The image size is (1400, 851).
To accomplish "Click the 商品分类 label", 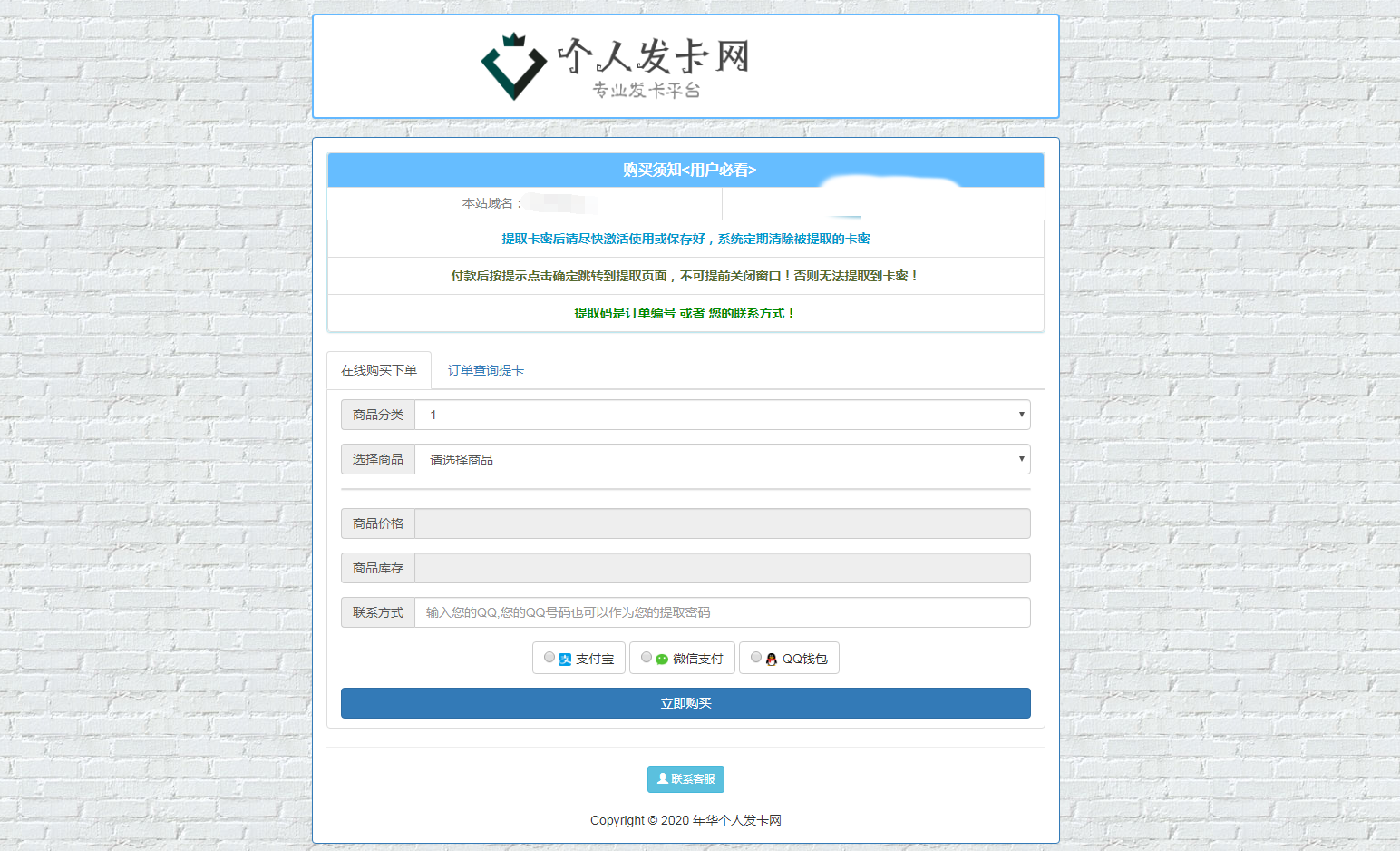I will [378, 415].
